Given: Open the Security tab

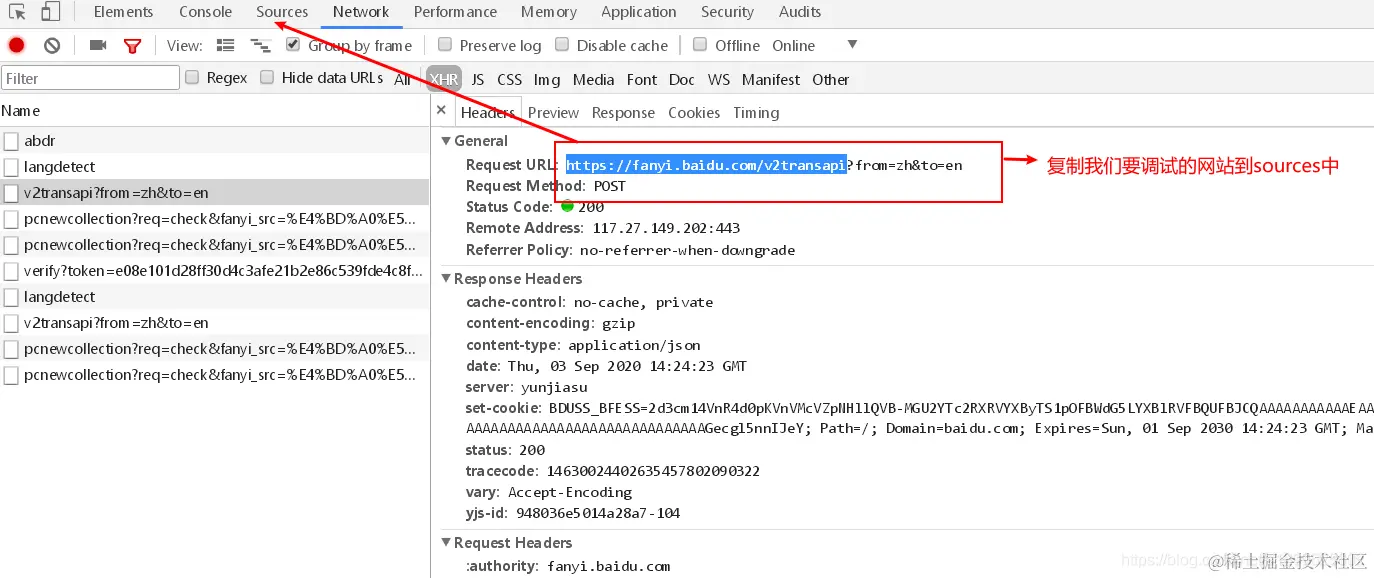Looking at the screenshot, I should click(727, 12).
